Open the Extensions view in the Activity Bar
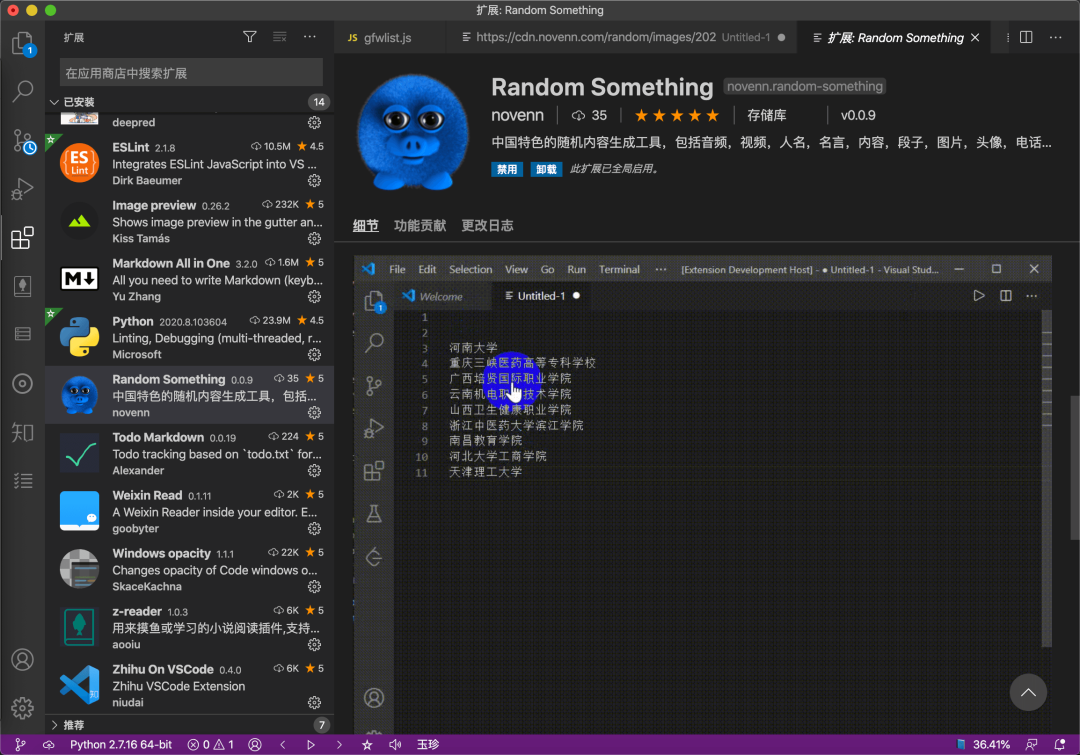The image size is (1080, 755). 23,238
